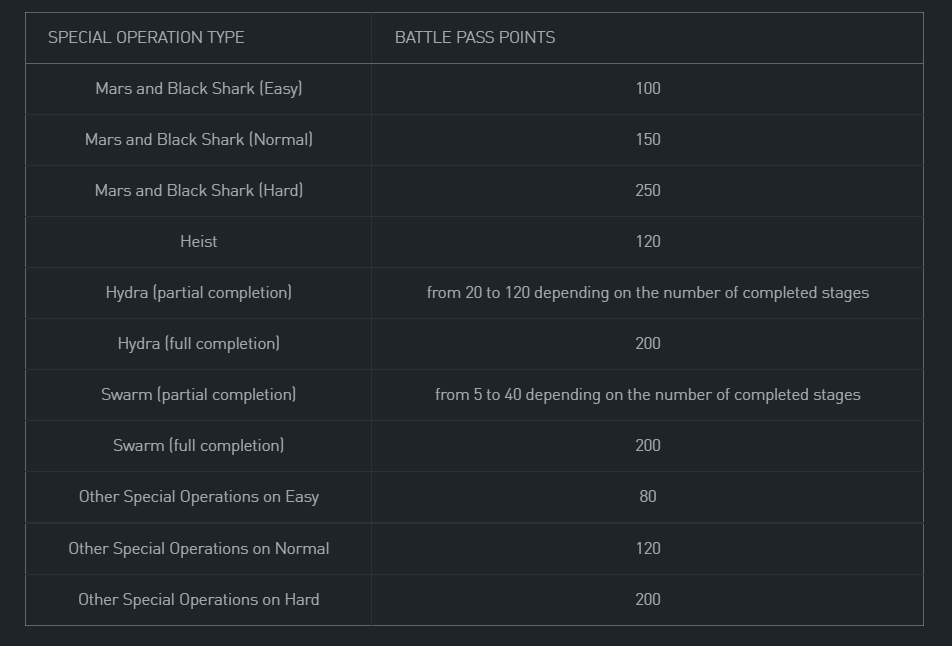Click the 150 points value

tap(648, 139)
